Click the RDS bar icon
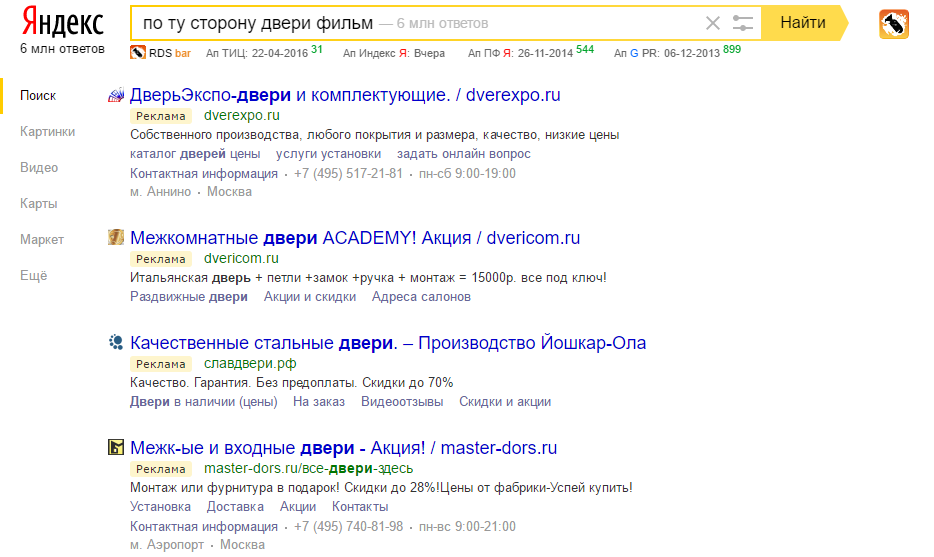The image size is (934, 557). pos(138,52)
